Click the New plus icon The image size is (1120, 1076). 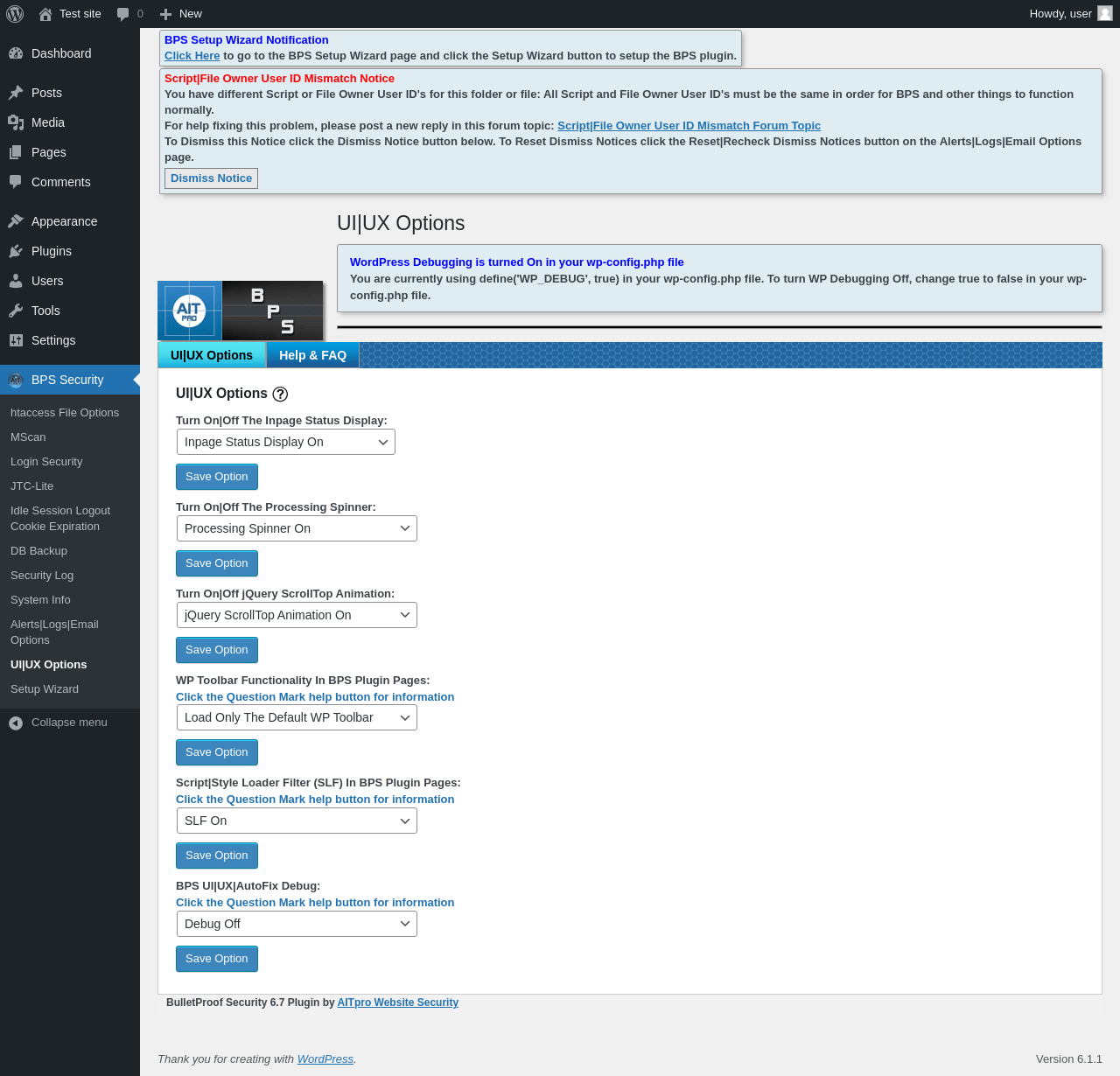pos(165,14)
